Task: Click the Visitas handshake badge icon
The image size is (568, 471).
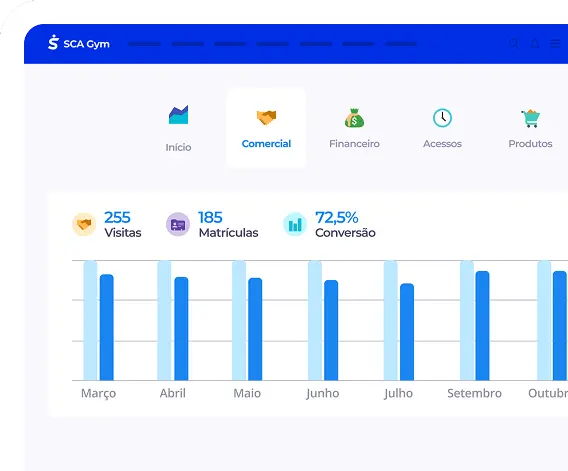Action: 84,224
